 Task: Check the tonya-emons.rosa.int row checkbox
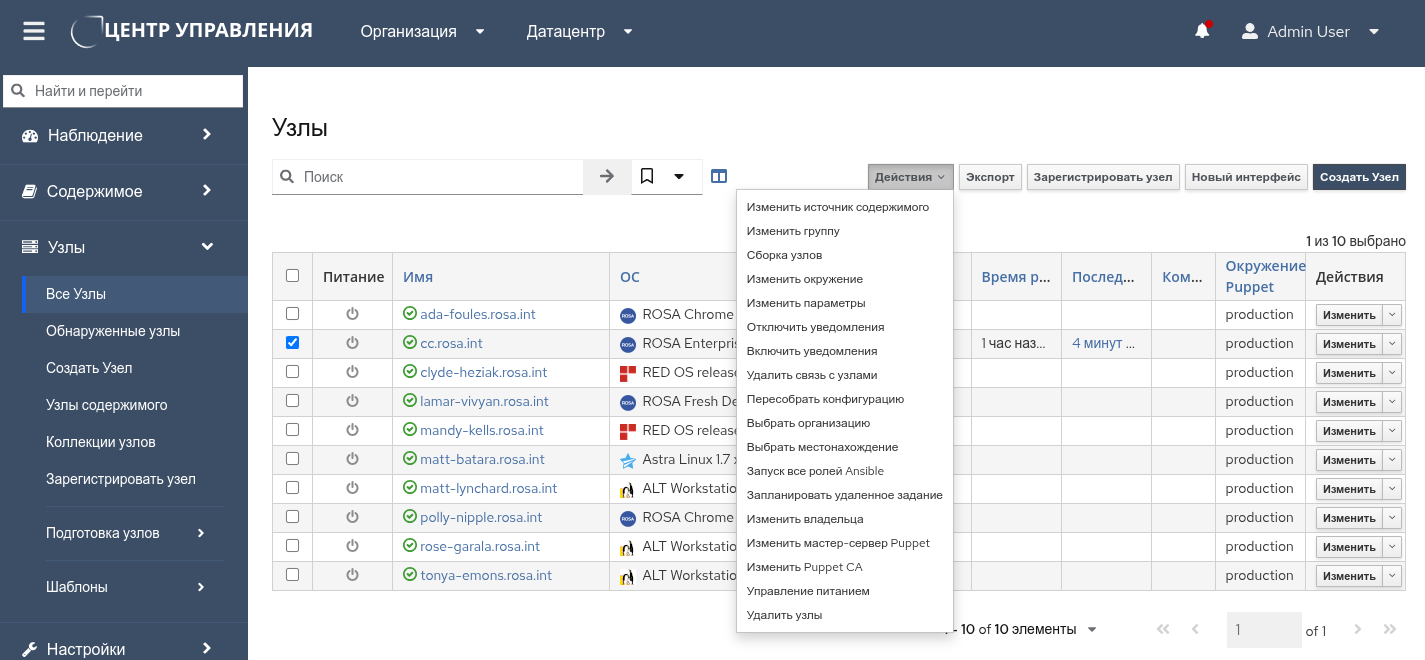tap(292, 575)
